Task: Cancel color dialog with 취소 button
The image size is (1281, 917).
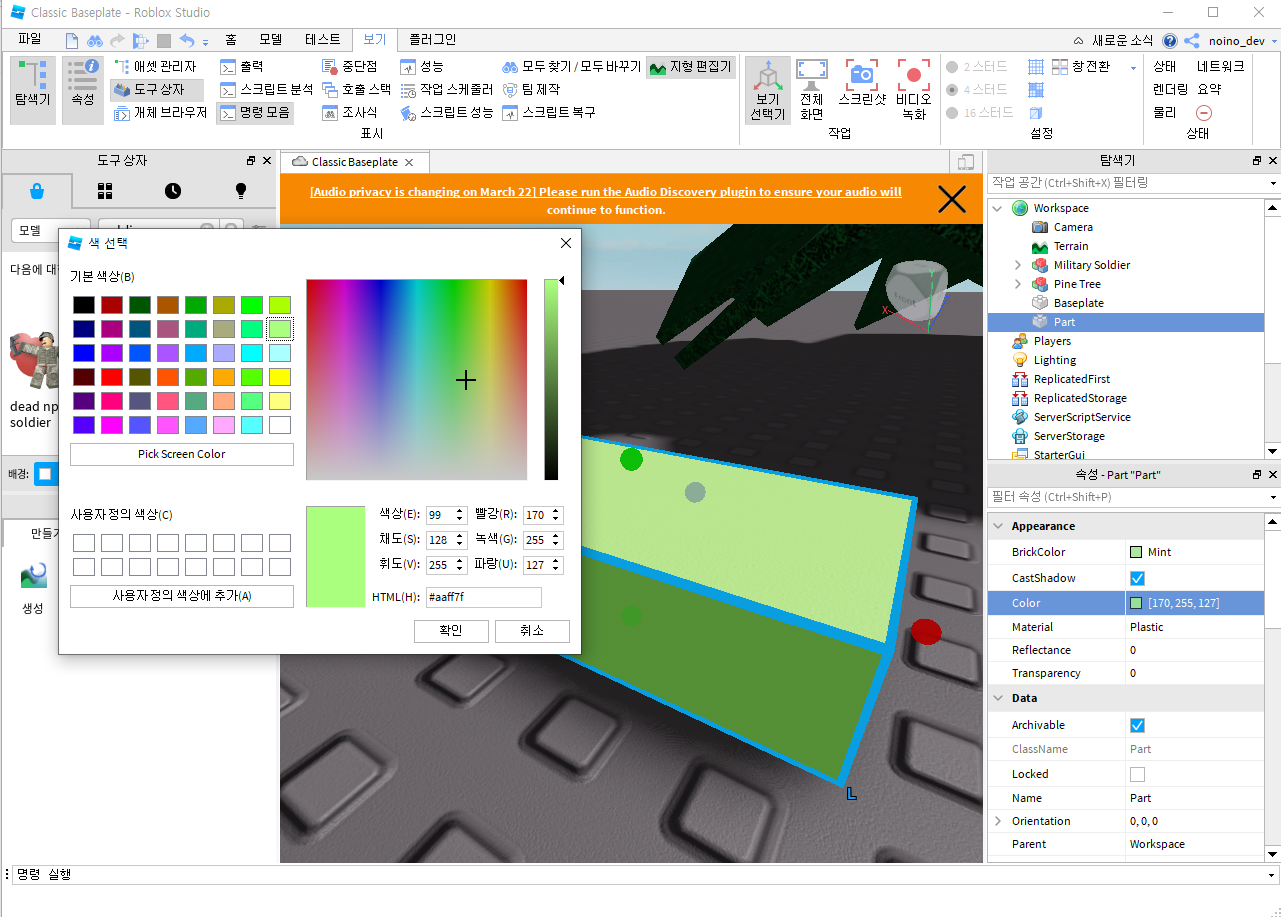Action: pyautogui.click(x=532, y=631)
